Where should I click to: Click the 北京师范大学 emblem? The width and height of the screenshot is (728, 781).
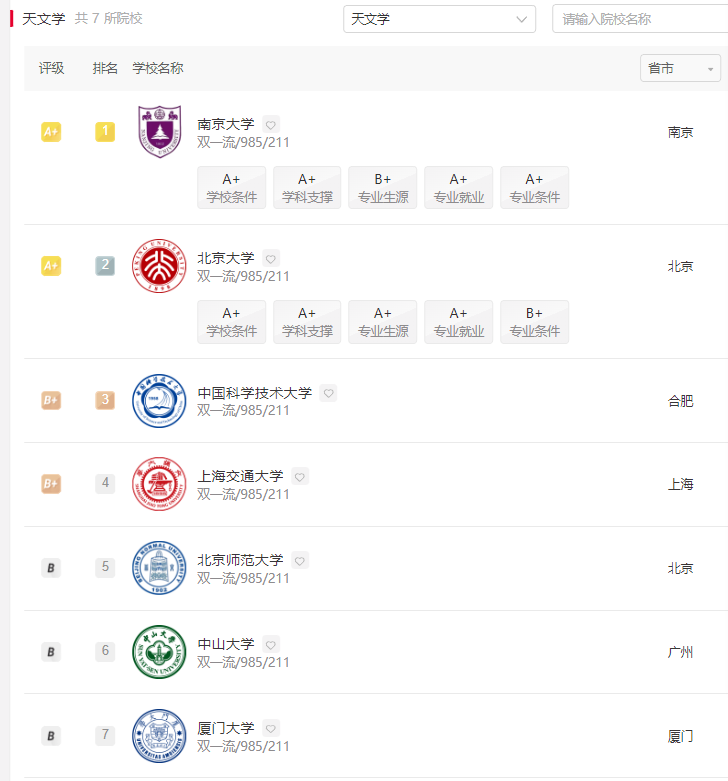159,568
